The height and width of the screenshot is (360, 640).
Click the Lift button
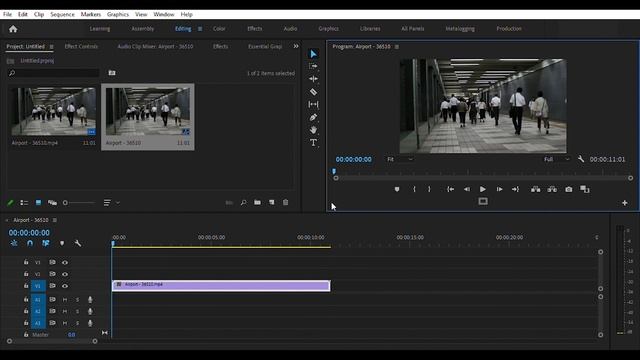536,189
